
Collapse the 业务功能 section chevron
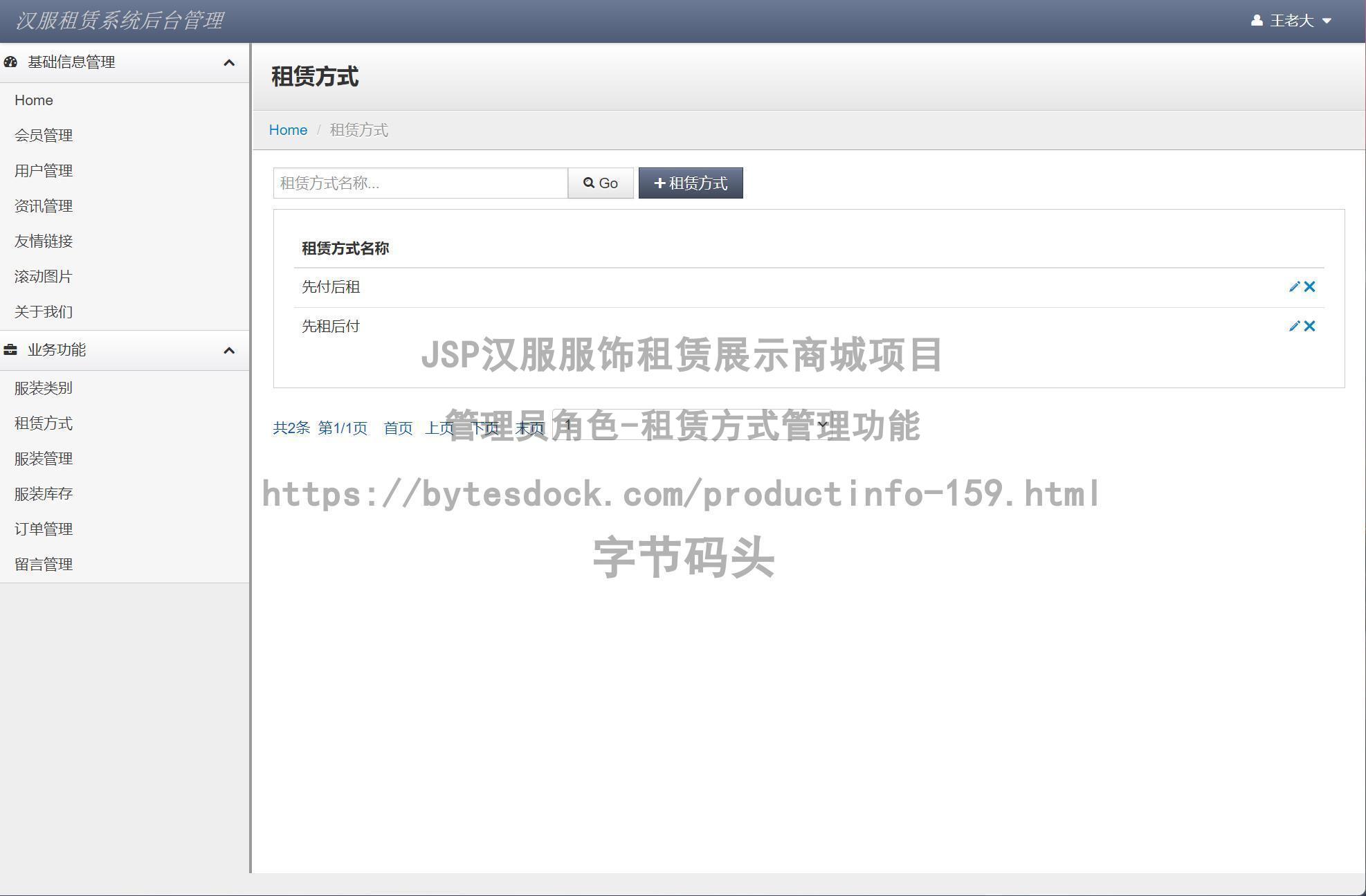point(229,351)
